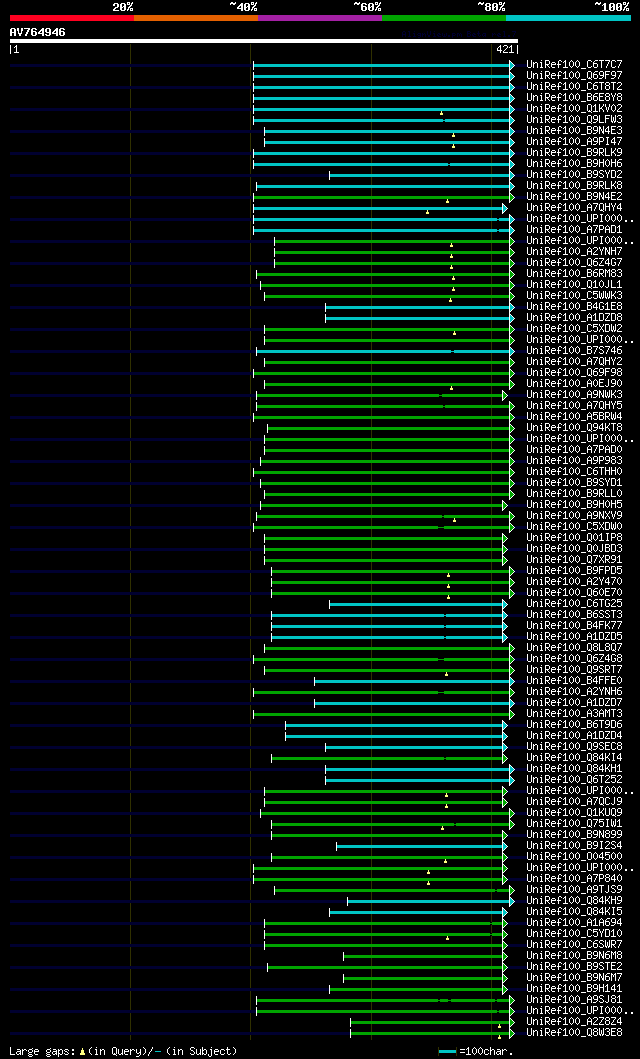640x1059 pixels.
Task: Click the white query sequence bar
Action: pos(264,41)
